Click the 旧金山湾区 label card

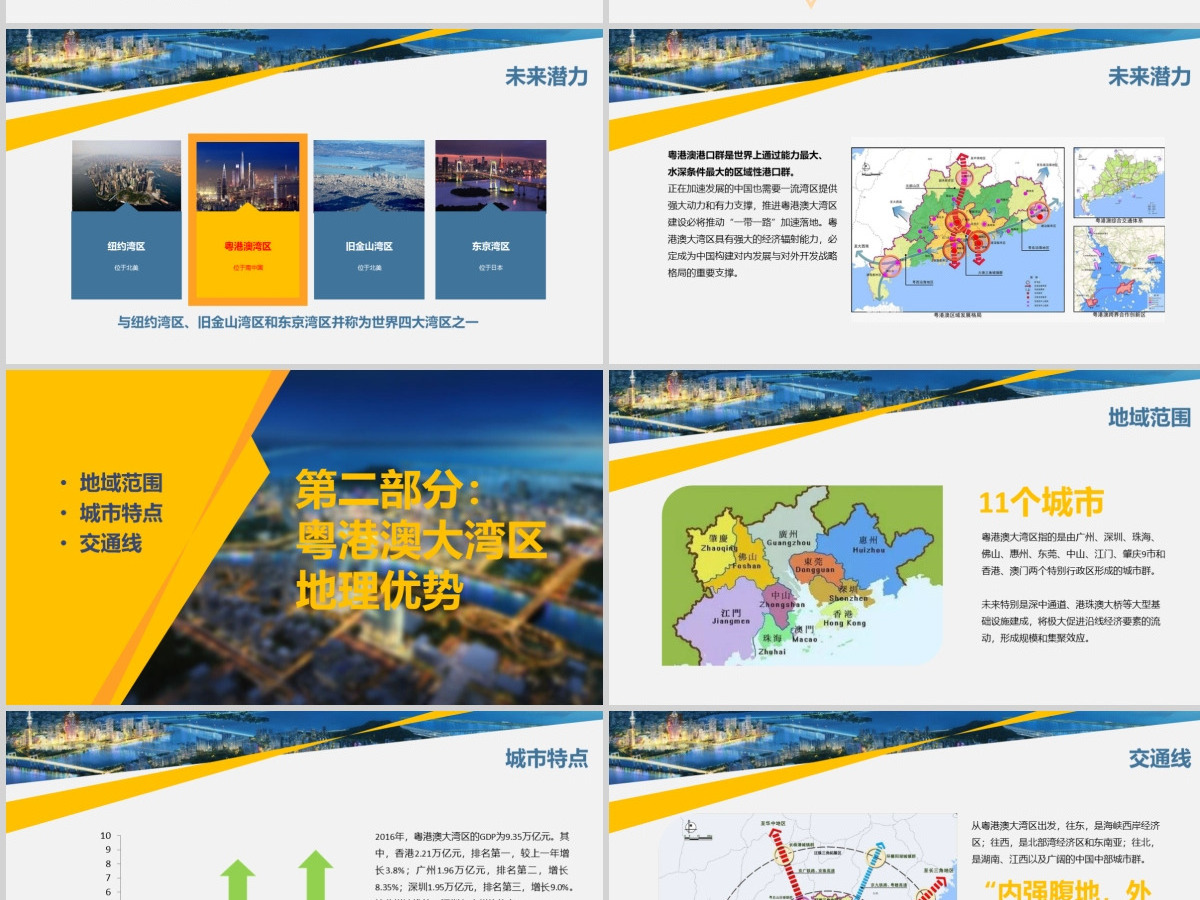tap(368, 255)
